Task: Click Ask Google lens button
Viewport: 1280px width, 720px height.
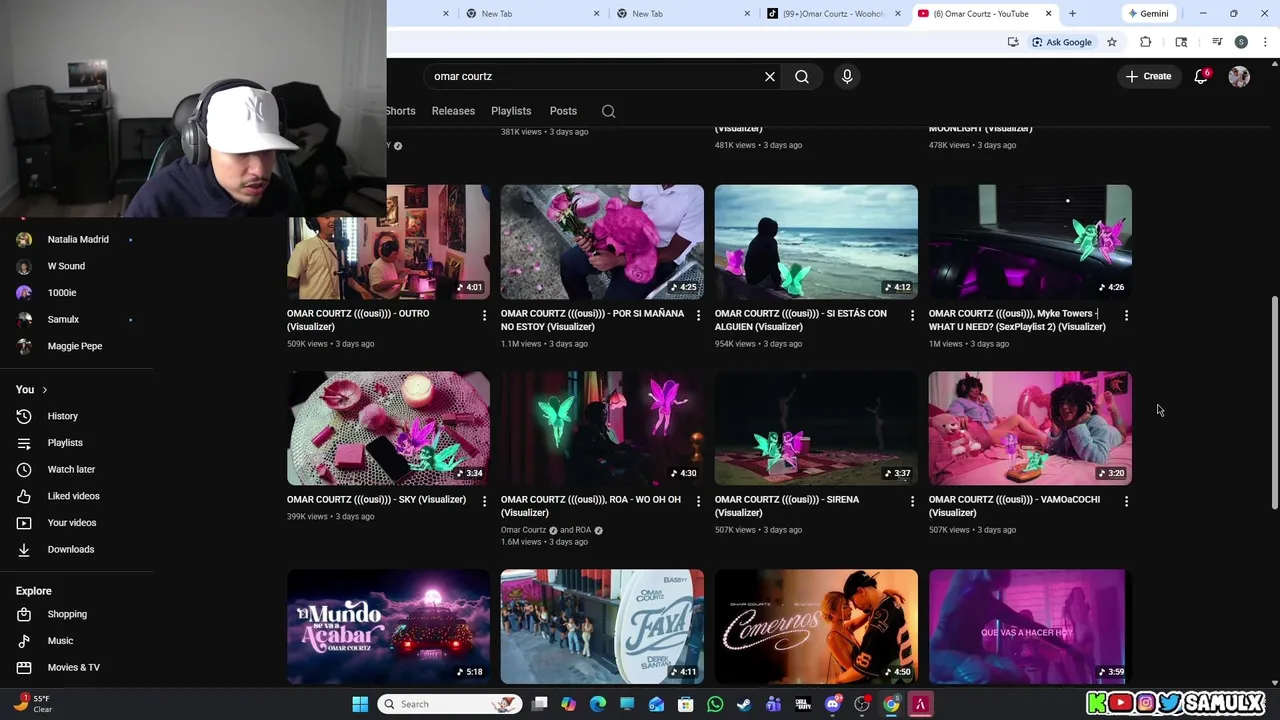Action: pyautogui.click(x=1062, y=42)
